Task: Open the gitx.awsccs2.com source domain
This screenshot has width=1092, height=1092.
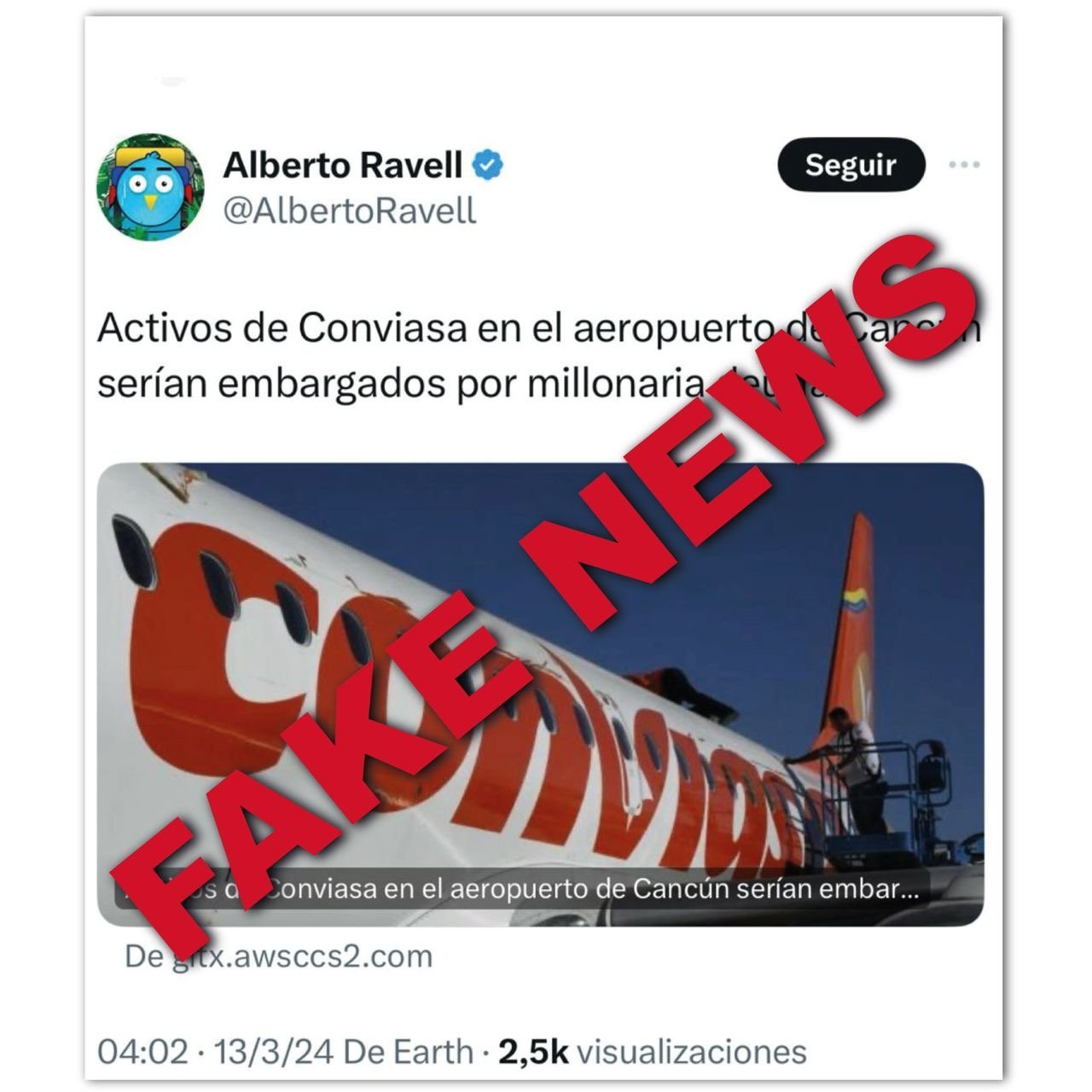Action: (279, 956)
